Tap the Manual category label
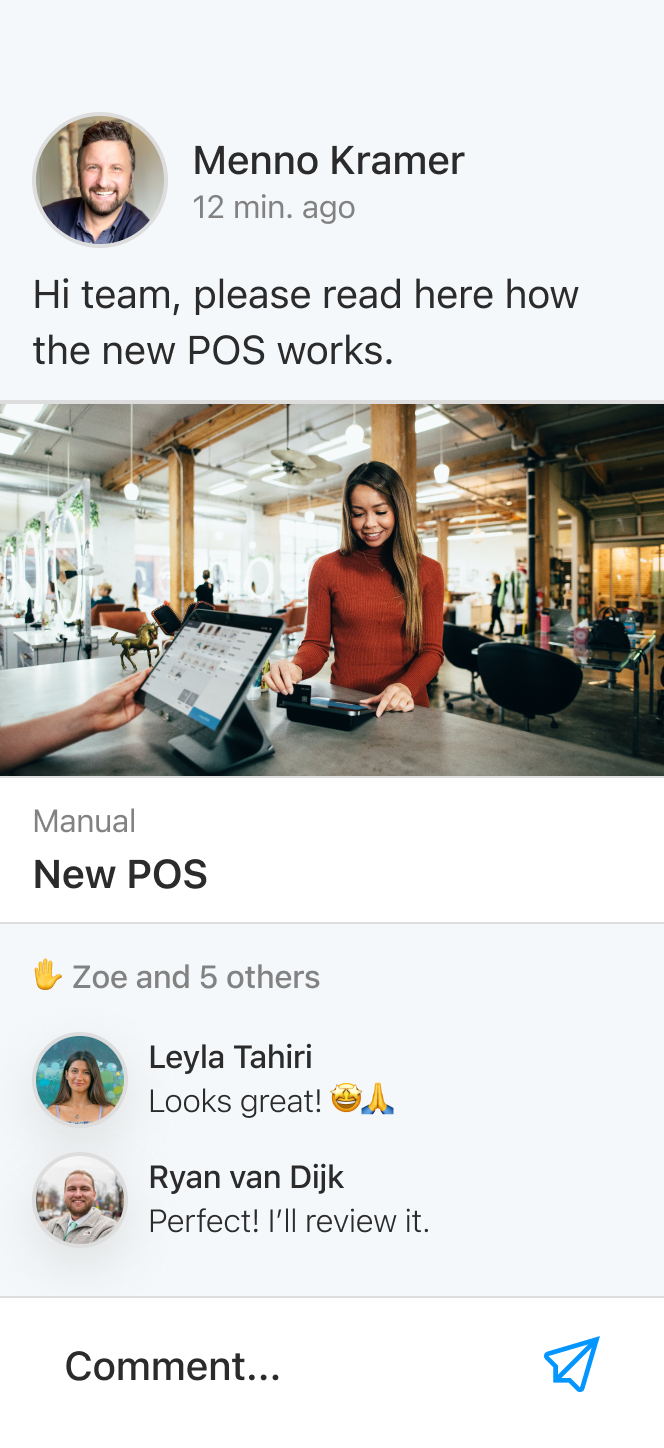This screenshot has height=1448, width=664. pos(84,821)
